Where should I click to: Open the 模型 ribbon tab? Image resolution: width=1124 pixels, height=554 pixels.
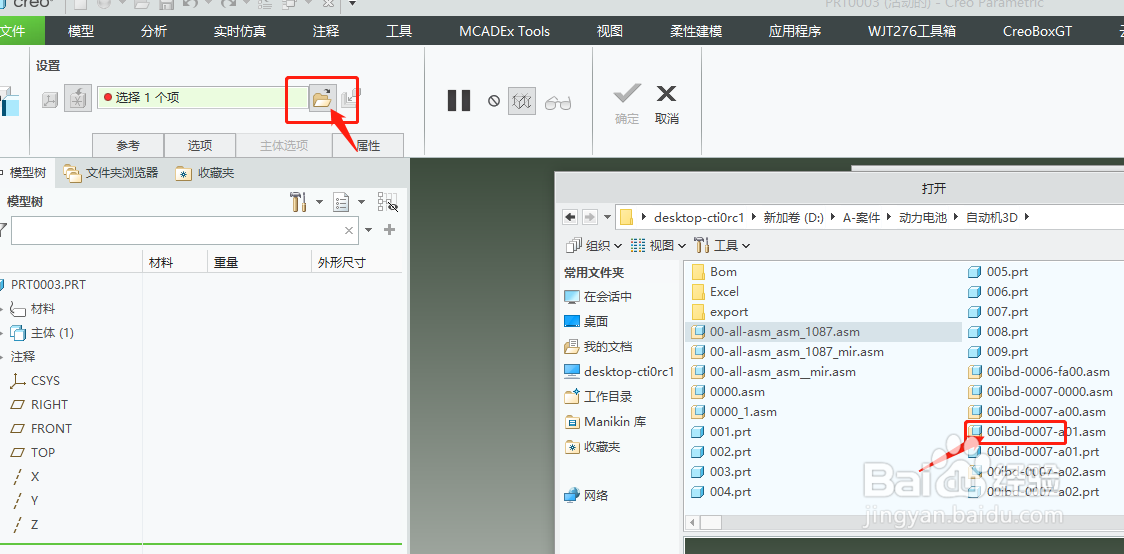(x=81, y=31)
